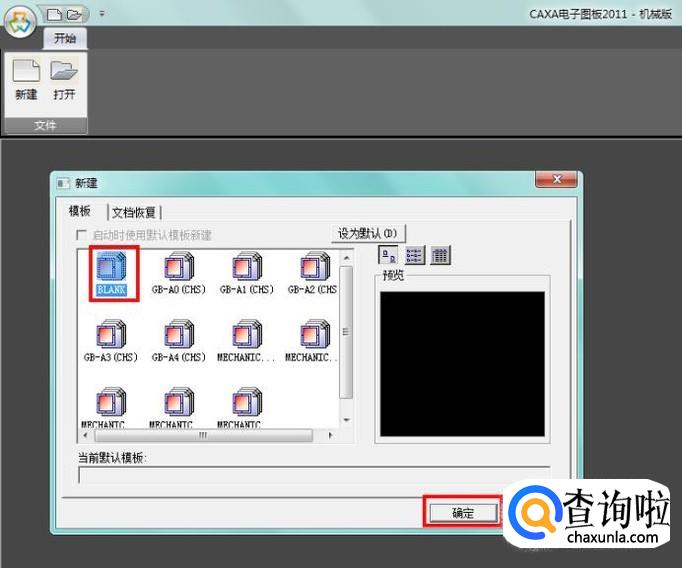The image size is (682, 568).
Task: Switch to the 文档恢复 tab
Action: point(134,212)
